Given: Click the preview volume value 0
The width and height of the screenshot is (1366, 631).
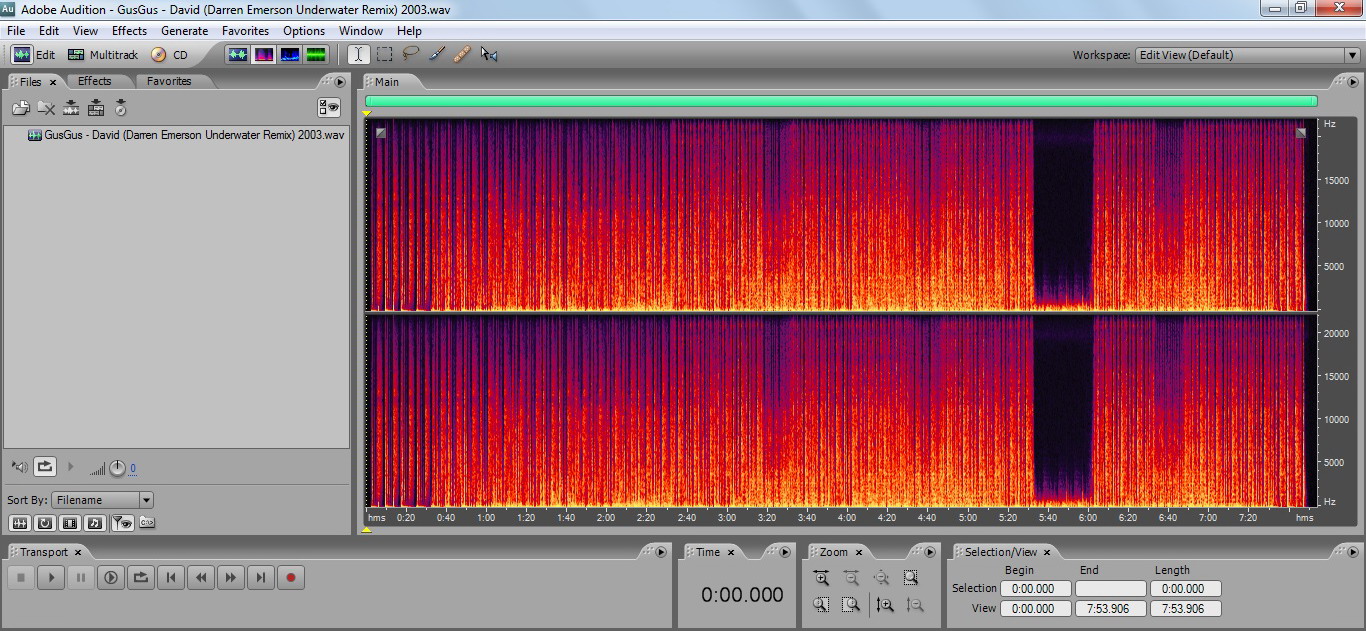Looking at the screenshot, I should pos(133,468).
